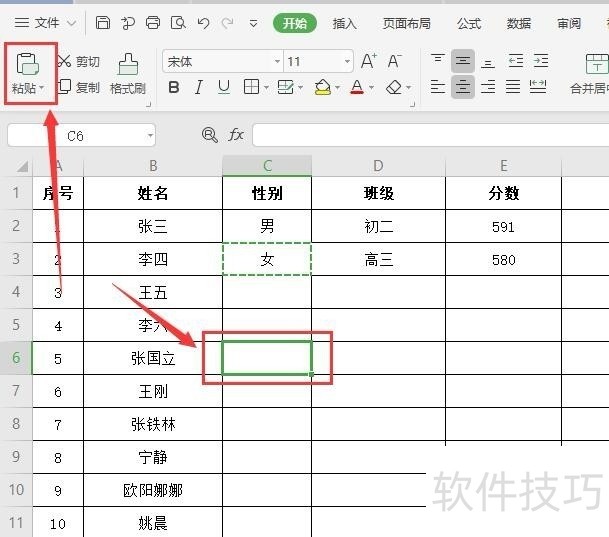
Task: Toggle top vertical alignment
Action: (x=438, y=61)
